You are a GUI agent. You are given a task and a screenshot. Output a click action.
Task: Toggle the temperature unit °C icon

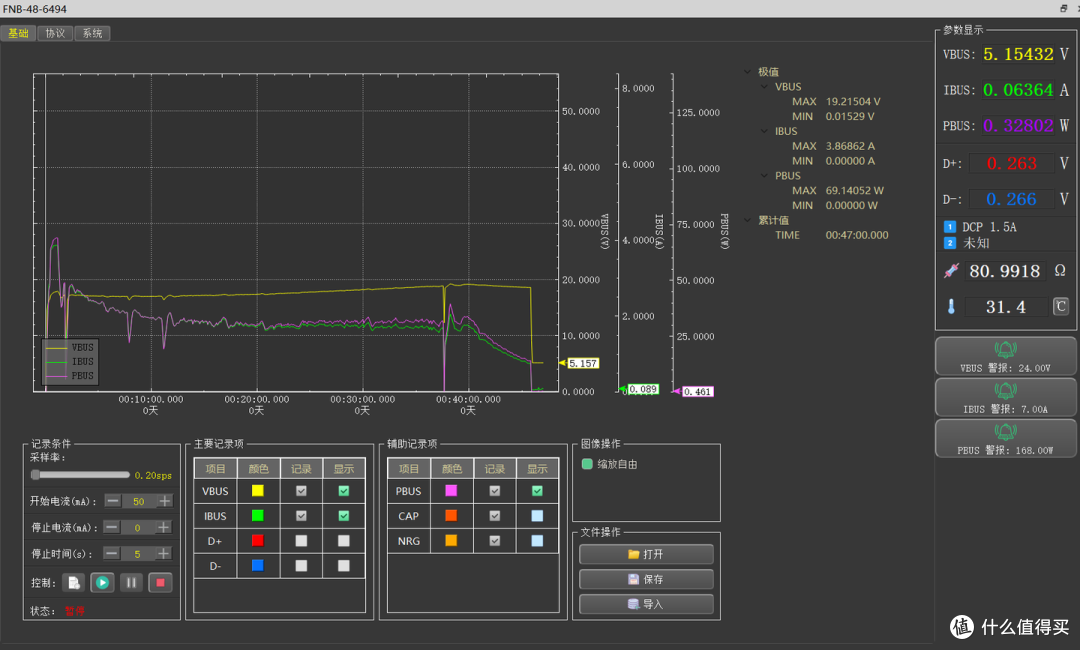(1061, 306)
